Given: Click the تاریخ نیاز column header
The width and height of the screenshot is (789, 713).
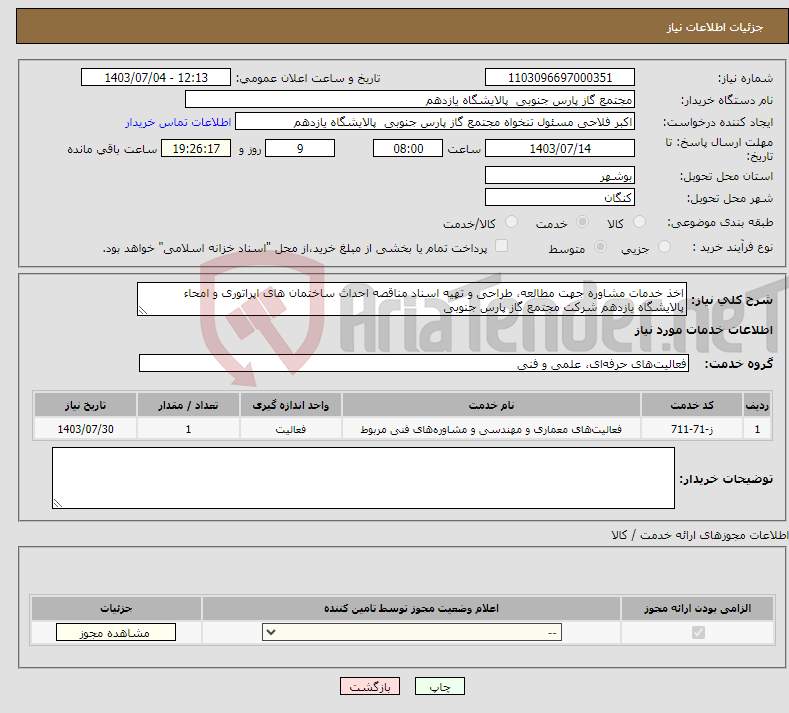Looking at the screenshot, I should [86, 405].
